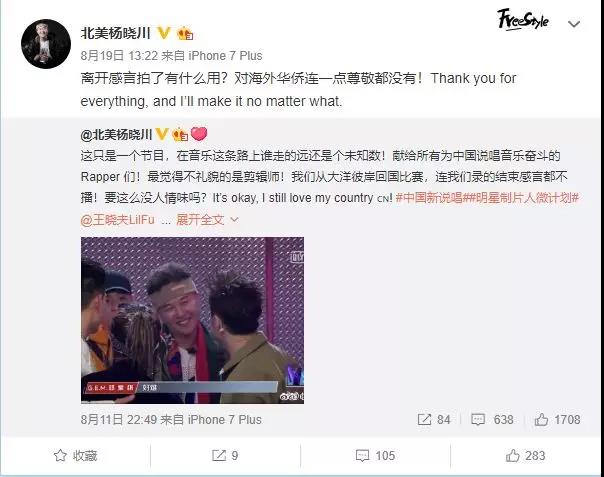
Task: Click the gold V verified badge beside top username
Action: tap(164, 33)
